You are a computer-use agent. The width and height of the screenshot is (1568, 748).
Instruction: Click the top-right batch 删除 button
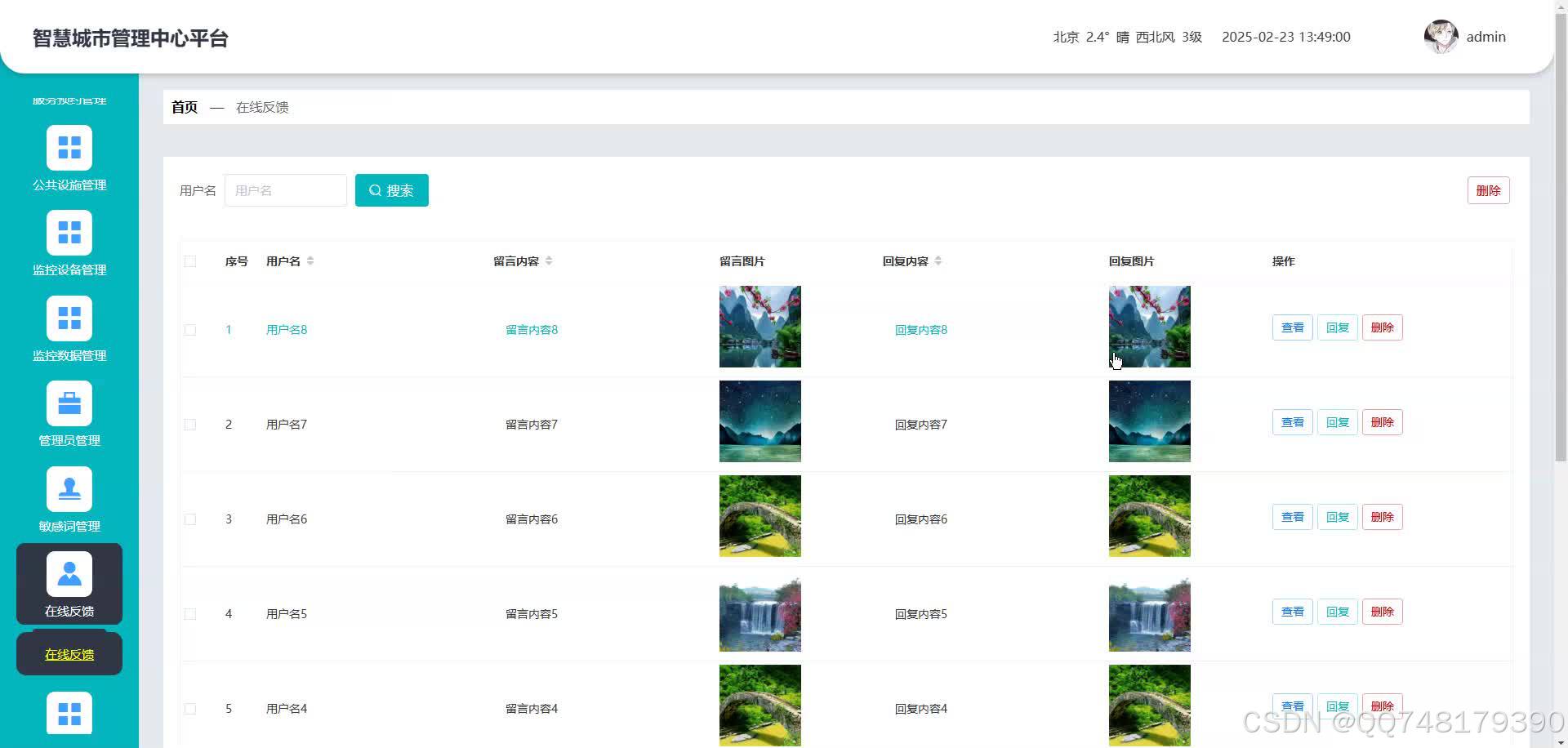(x=1488, y=190)
